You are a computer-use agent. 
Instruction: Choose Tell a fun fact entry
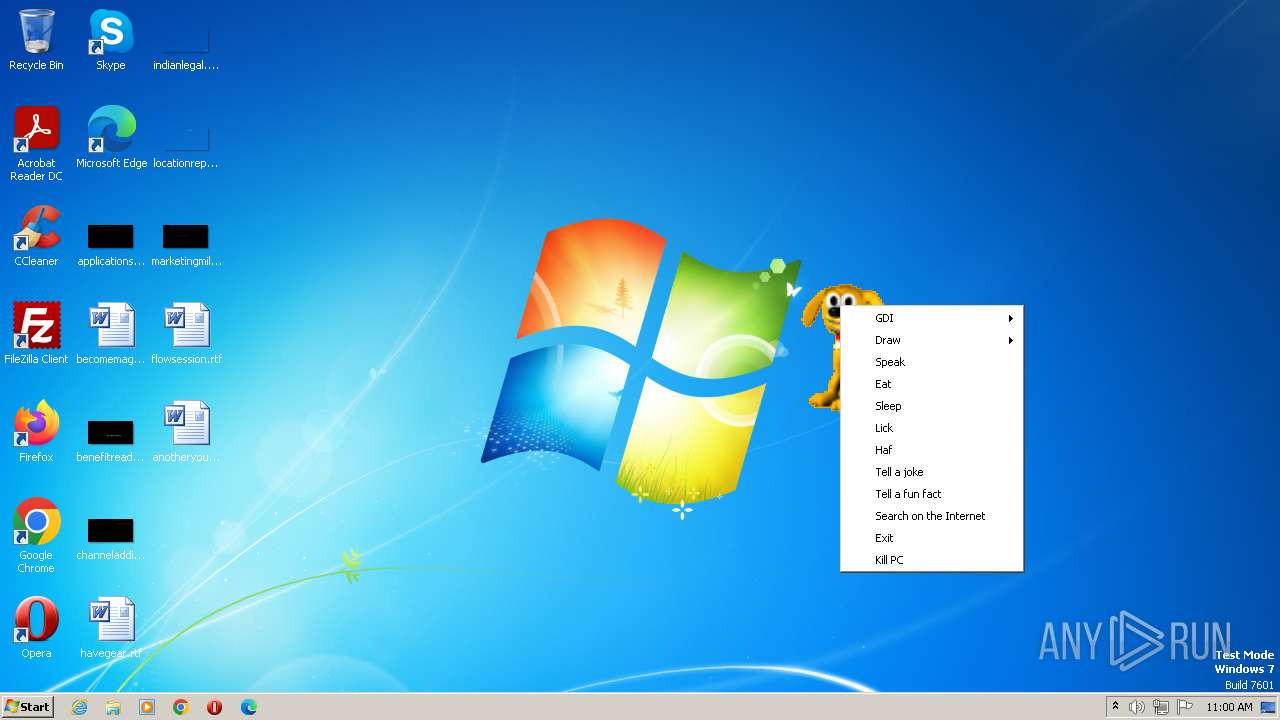point(932,494)
